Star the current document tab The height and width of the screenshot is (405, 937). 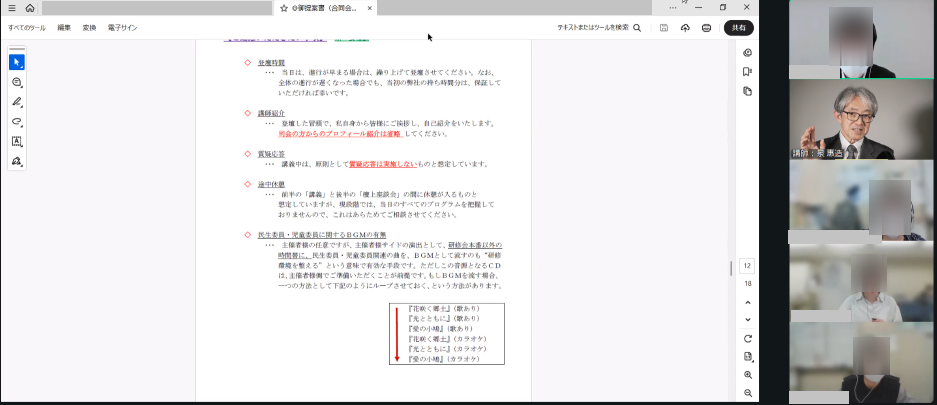tap(284, 8)
